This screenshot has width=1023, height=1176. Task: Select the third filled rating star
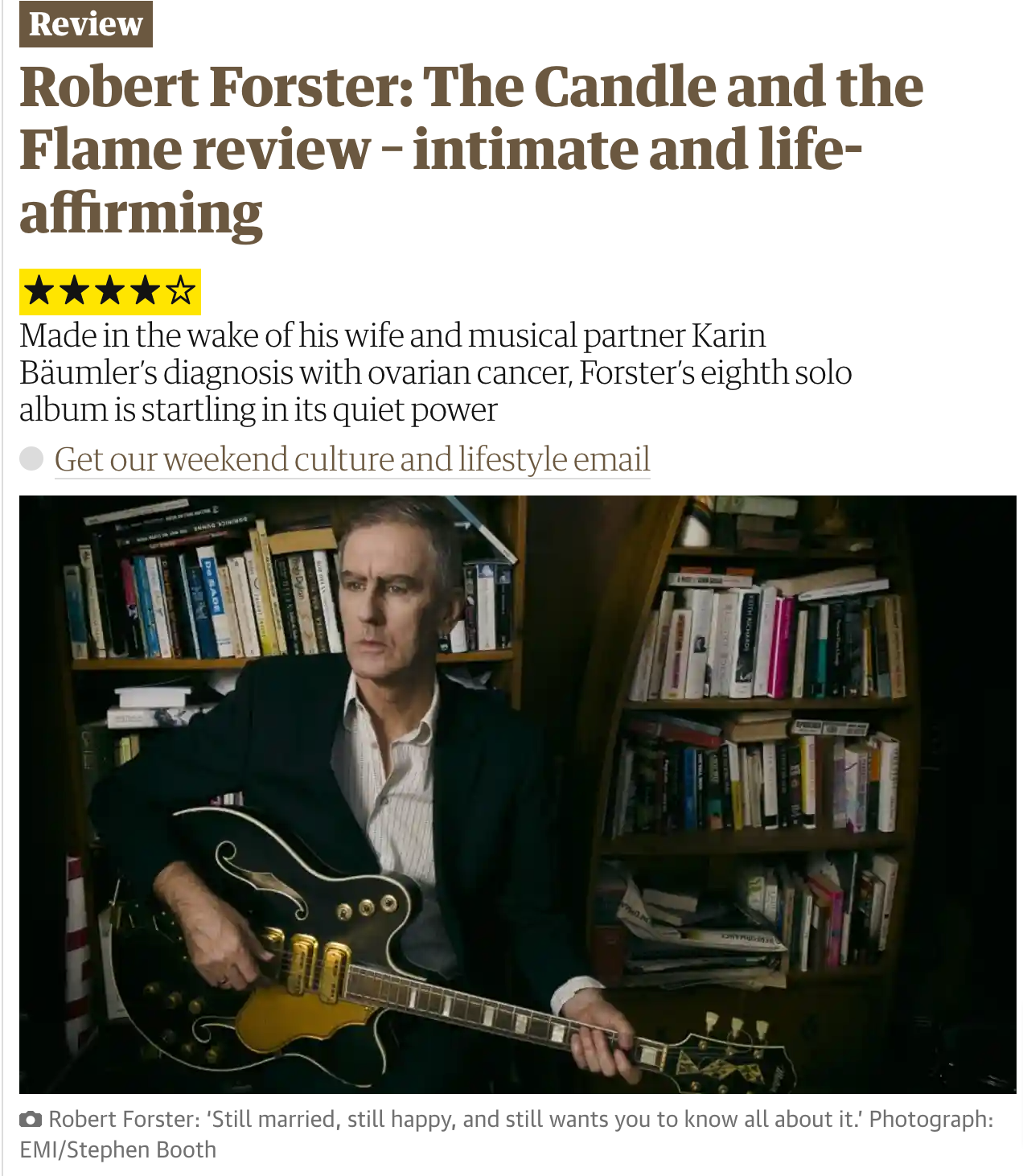(x=109, y=291)
